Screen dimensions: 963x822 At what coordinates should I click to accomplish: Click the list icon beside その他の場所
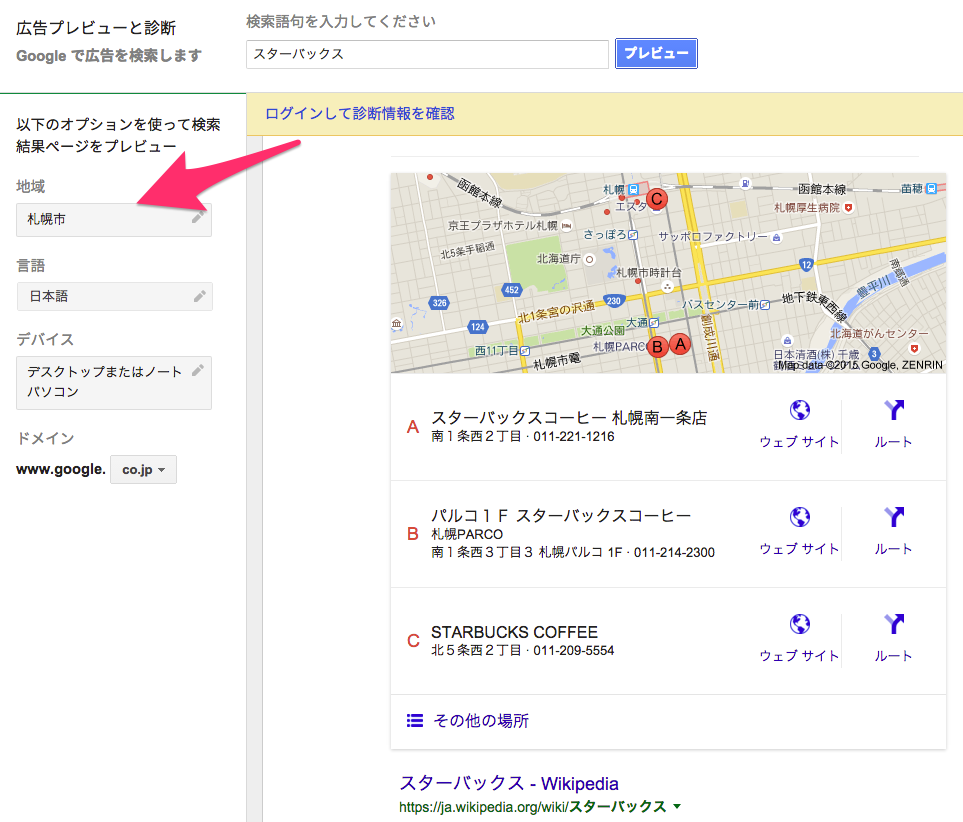[x=415, y=720]
